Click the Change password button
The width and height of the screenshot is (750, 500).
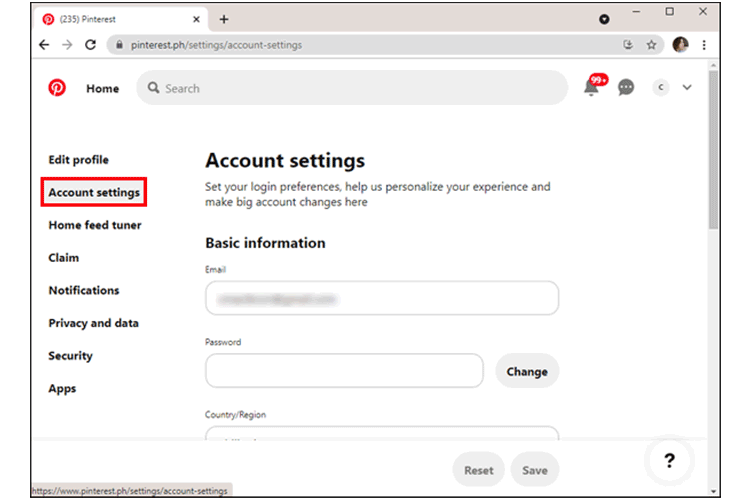point(526,371)
